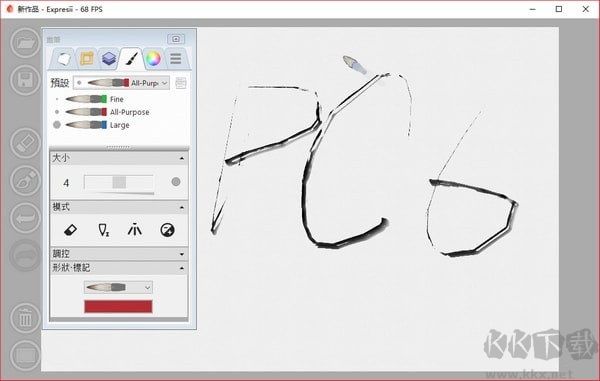Clear canvas with the trash bin icon
600x381 pixels.
25,318
